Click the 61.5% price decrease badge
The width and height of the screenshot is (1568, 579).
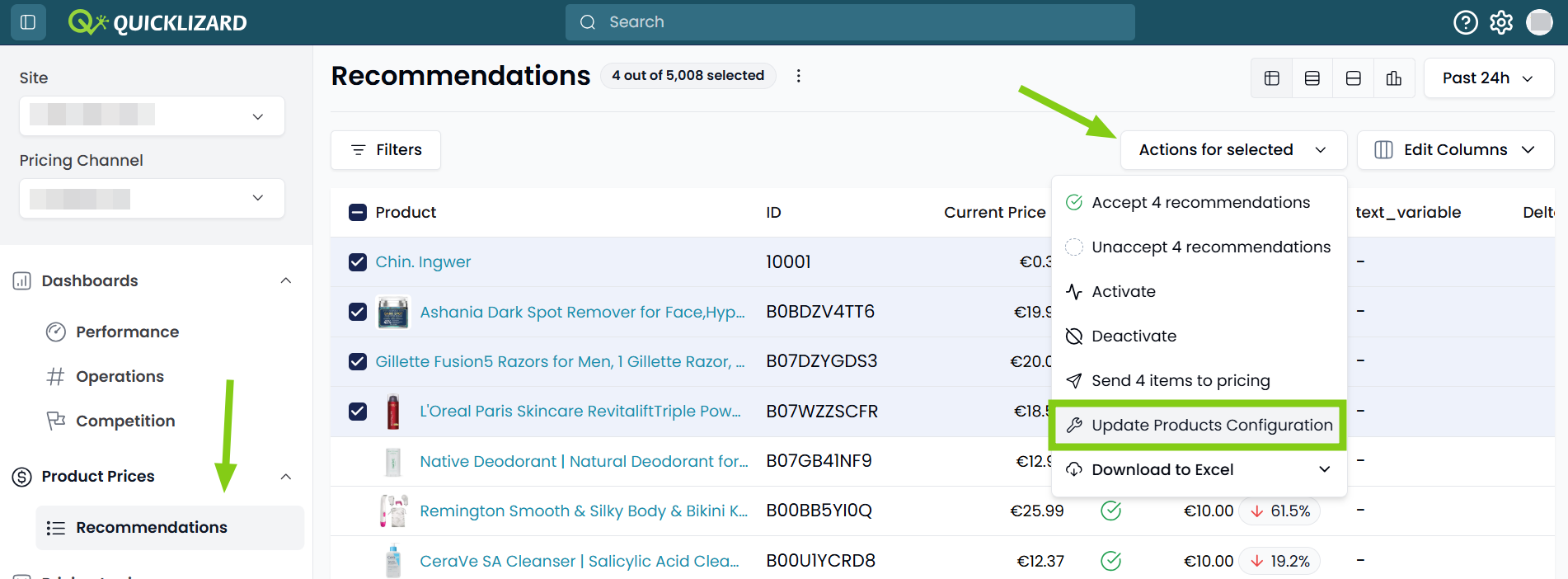tap(1280, 511)
